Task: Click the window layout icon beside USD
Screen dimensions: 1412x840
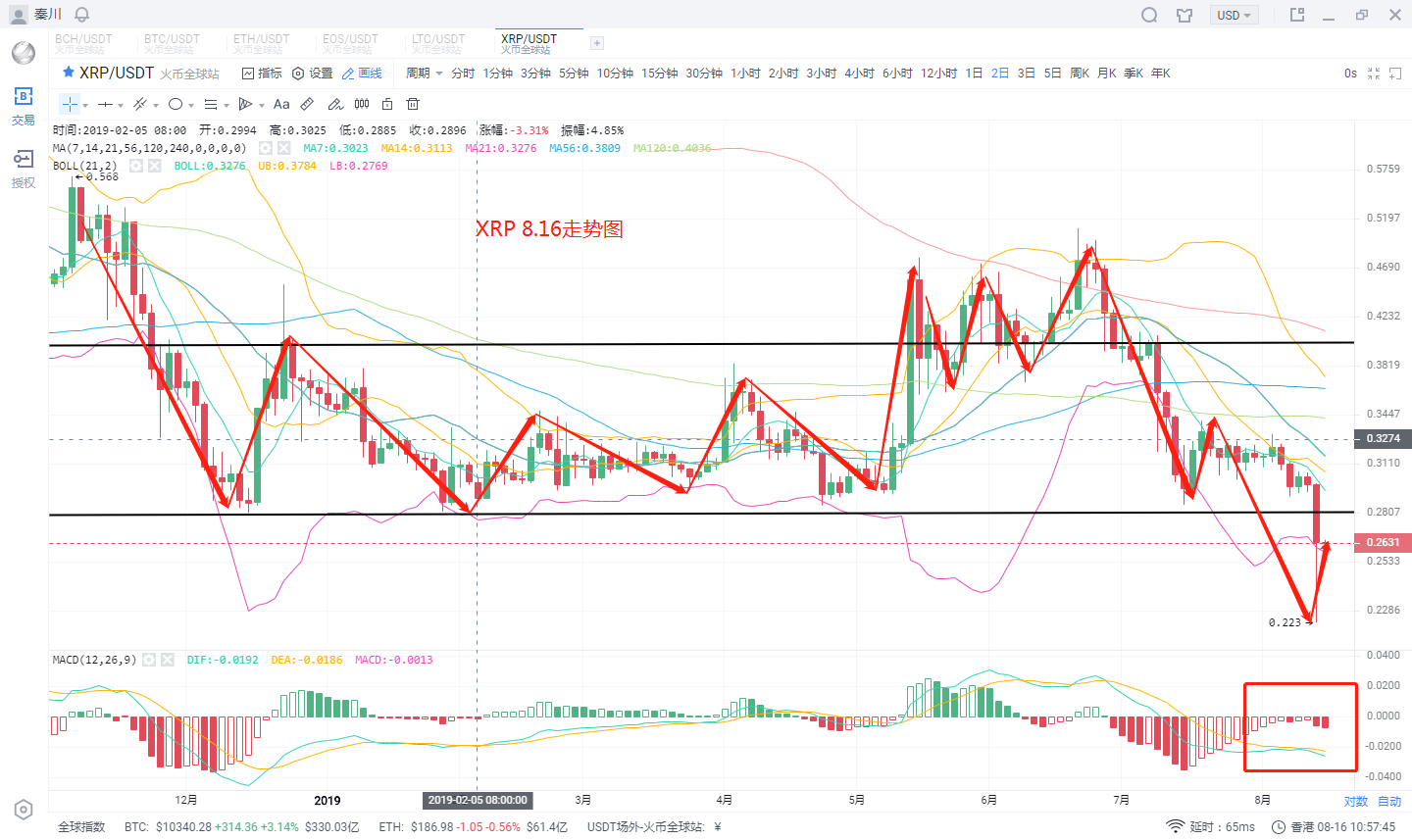Action: [x=1297, y=15]
